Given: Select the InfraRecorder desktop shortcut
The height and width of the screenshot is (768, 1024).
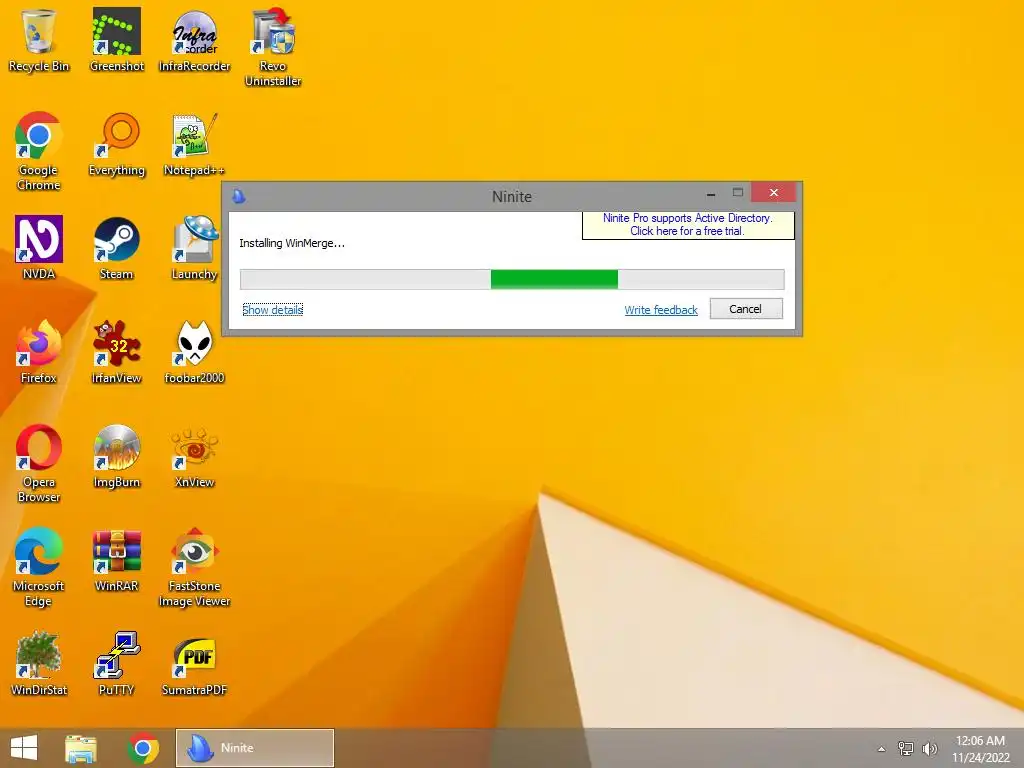Looking at the screenshot, I should pyautogui.click(x=195, y=40).
